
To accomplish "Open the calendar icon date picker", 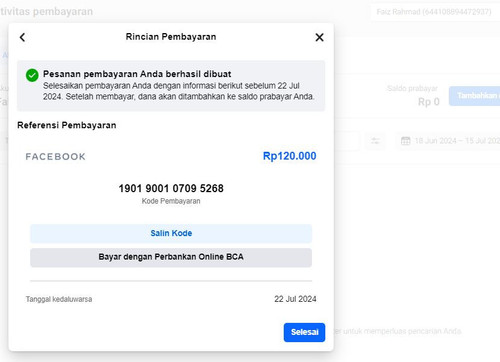I will (406, 141).
